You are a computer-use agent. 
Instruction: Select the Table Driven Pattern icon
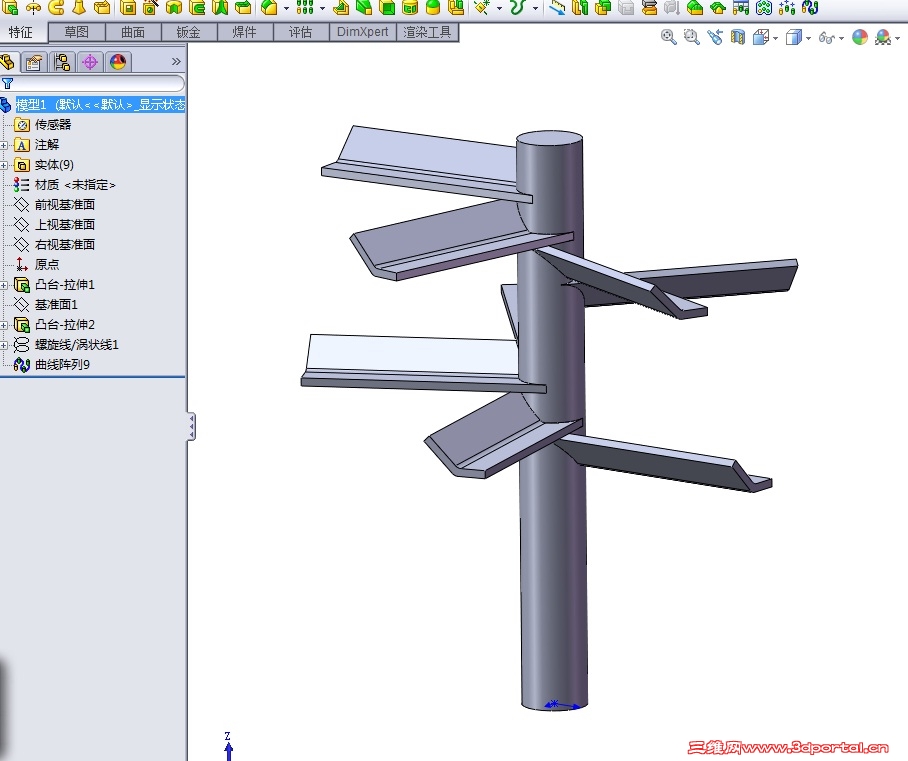click(x=741, y=8)
